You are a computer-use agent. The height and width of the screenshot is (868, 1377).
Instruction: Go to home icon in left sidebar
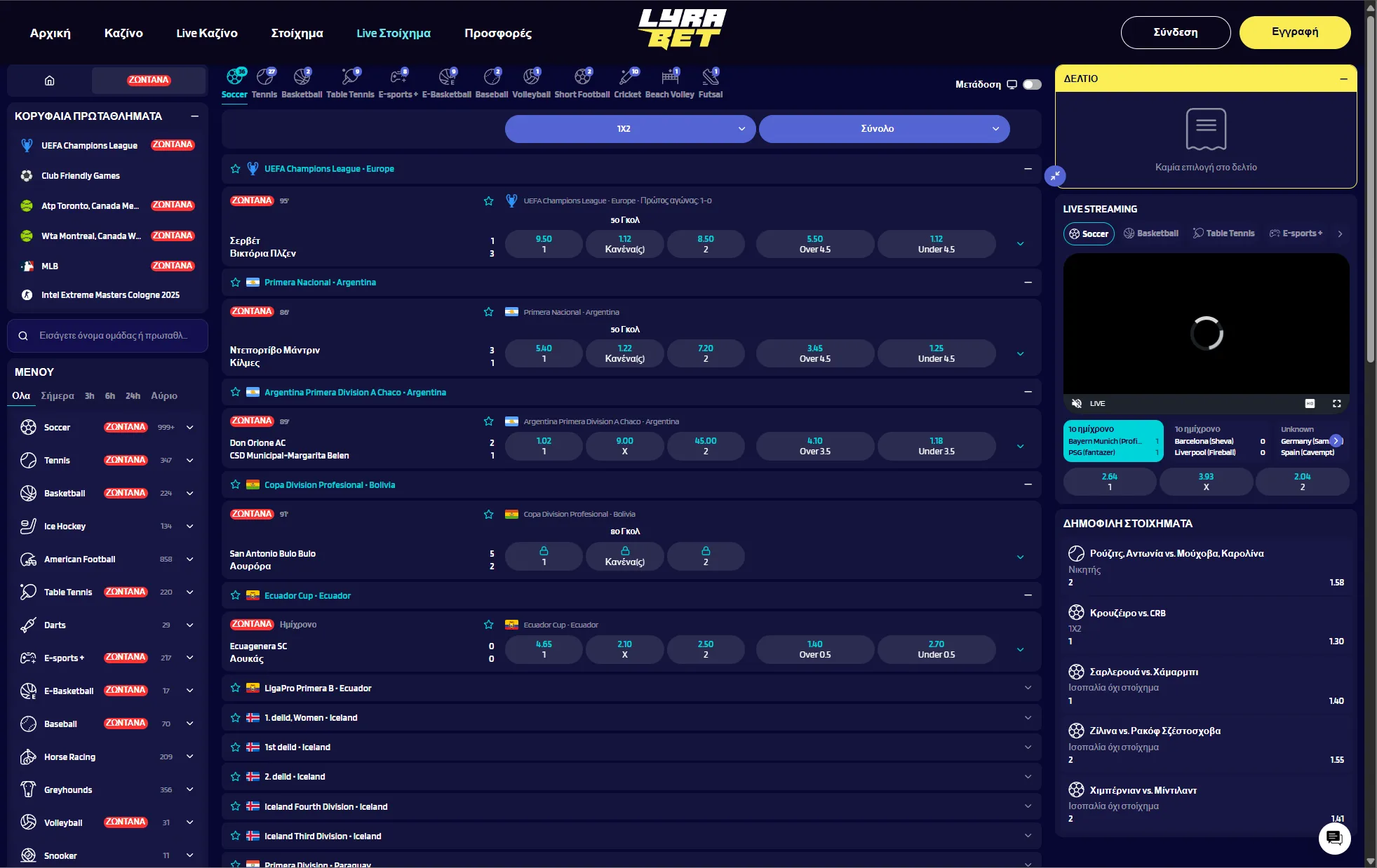point(49,81)
